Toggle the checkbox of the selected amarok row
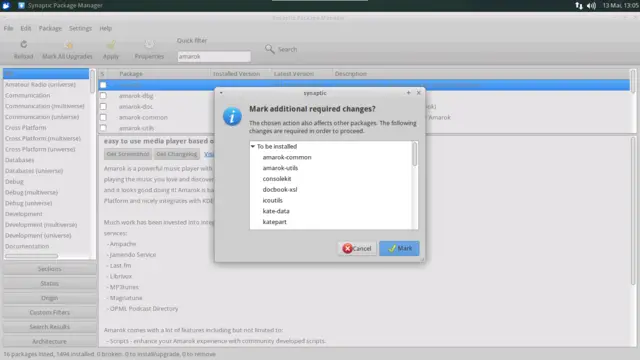Viewport: 640px width, 360px height. 103,85
